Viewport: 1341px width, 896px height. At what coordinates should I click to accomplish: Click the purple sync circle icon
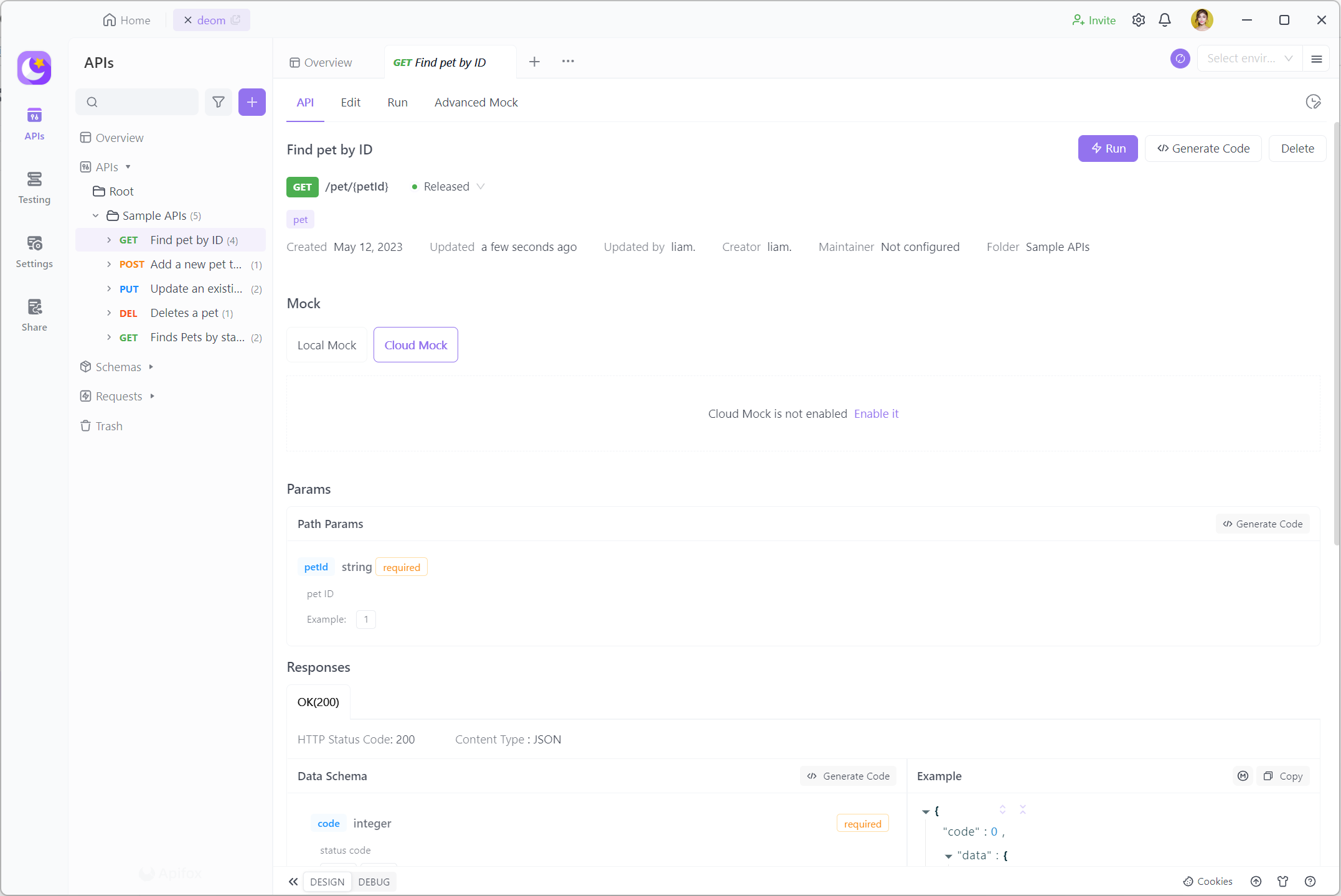click(1180, 59)
